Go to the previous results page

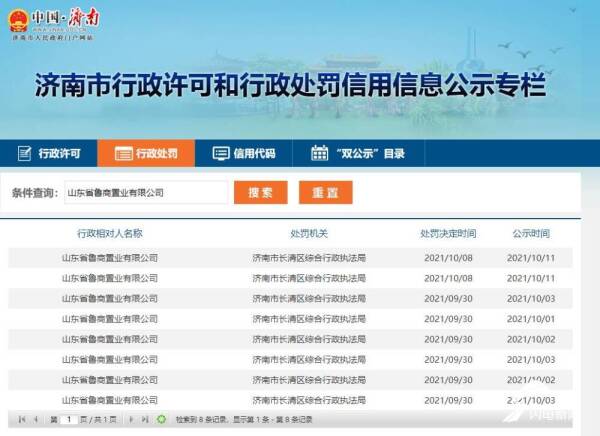click(36, 420)
